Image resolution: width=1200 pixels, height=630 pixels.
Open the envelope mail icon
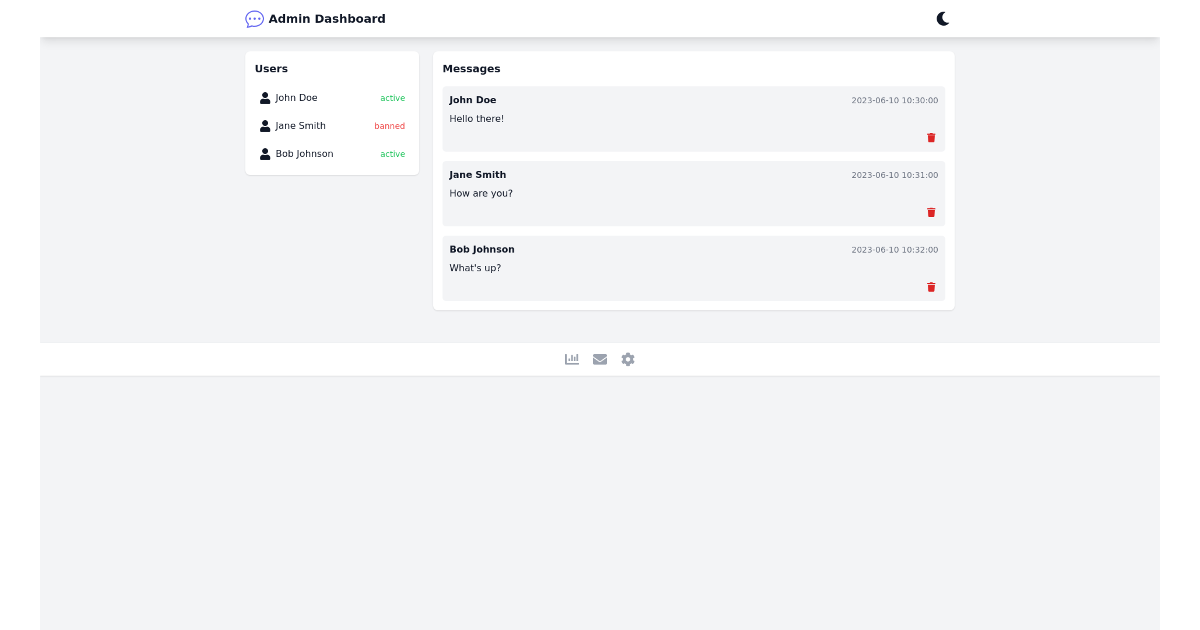pyautogui.click(x=600, y=358)
